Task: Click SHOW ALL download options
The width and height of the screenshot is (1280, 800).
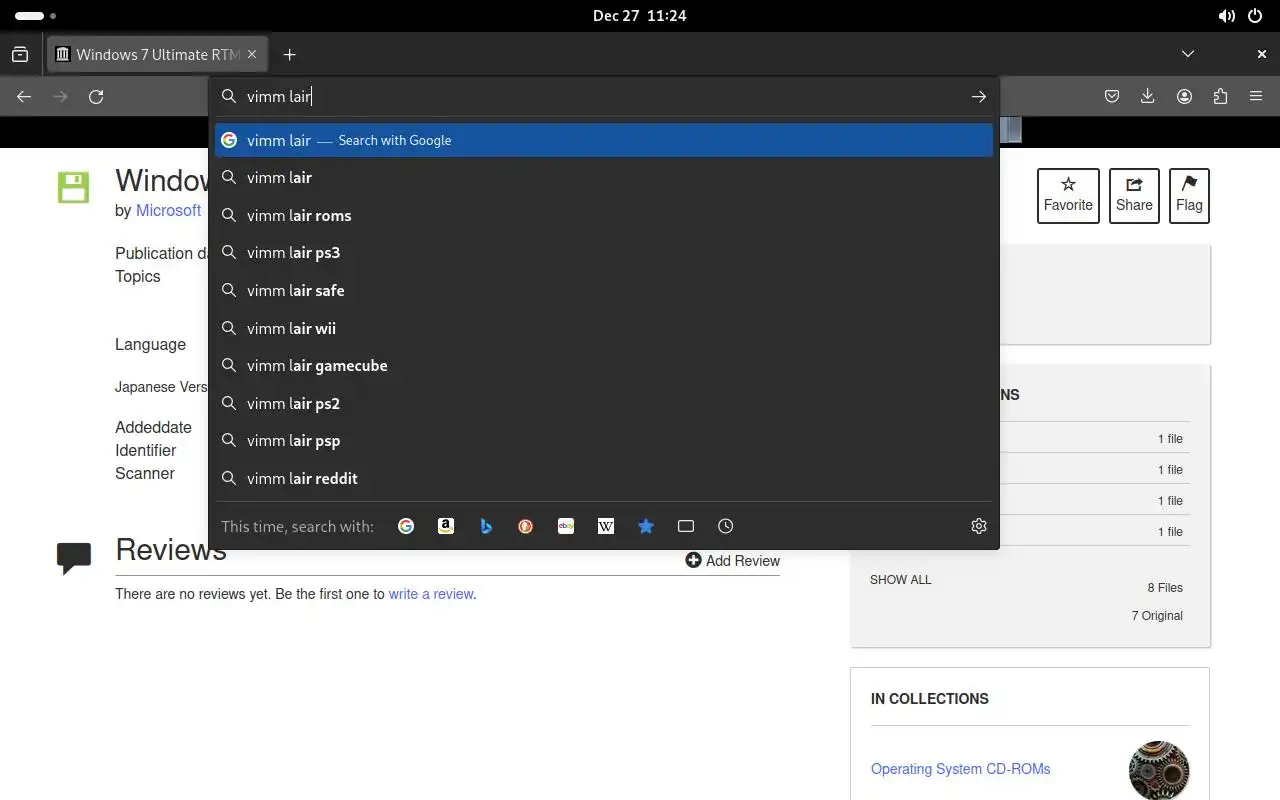Action: [x=900, y=580]
